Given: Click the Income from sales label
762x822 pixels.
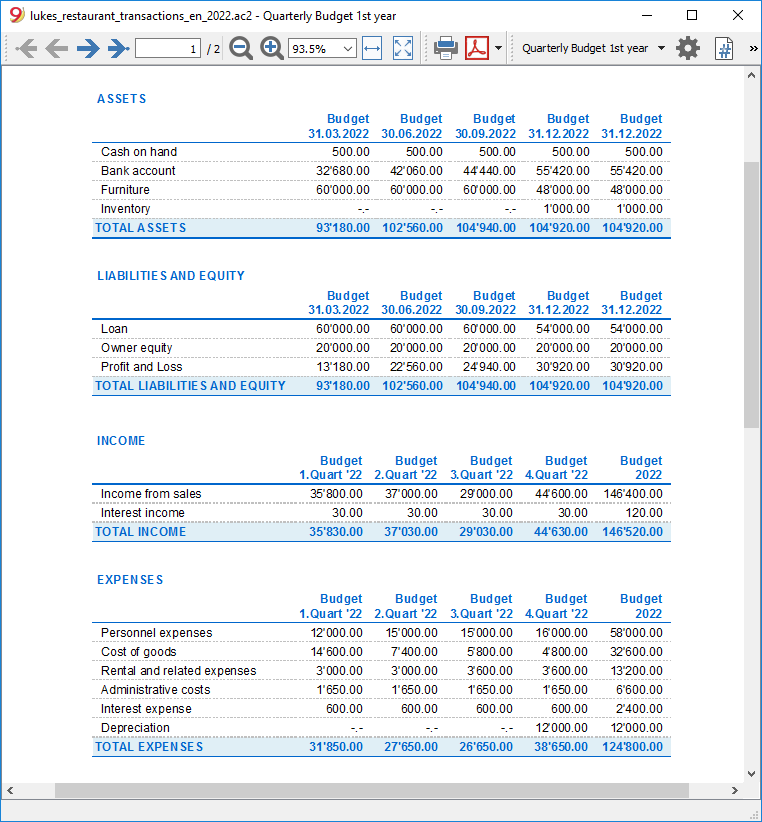Looking at the screenshot, I should [x=151, y=494].
